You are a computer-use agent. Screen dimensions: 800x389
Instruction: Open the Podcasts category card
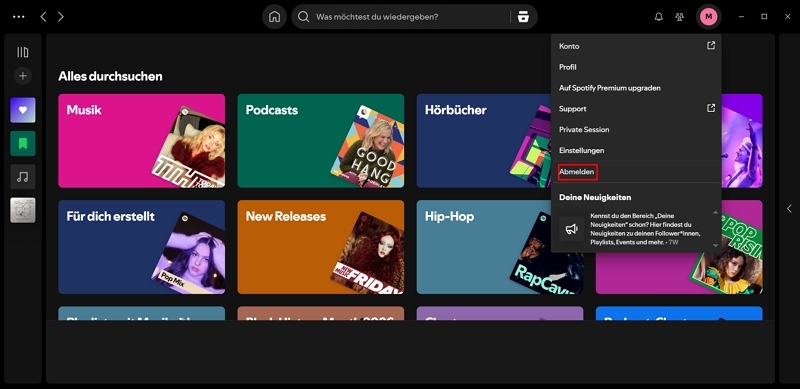[320, 140]
